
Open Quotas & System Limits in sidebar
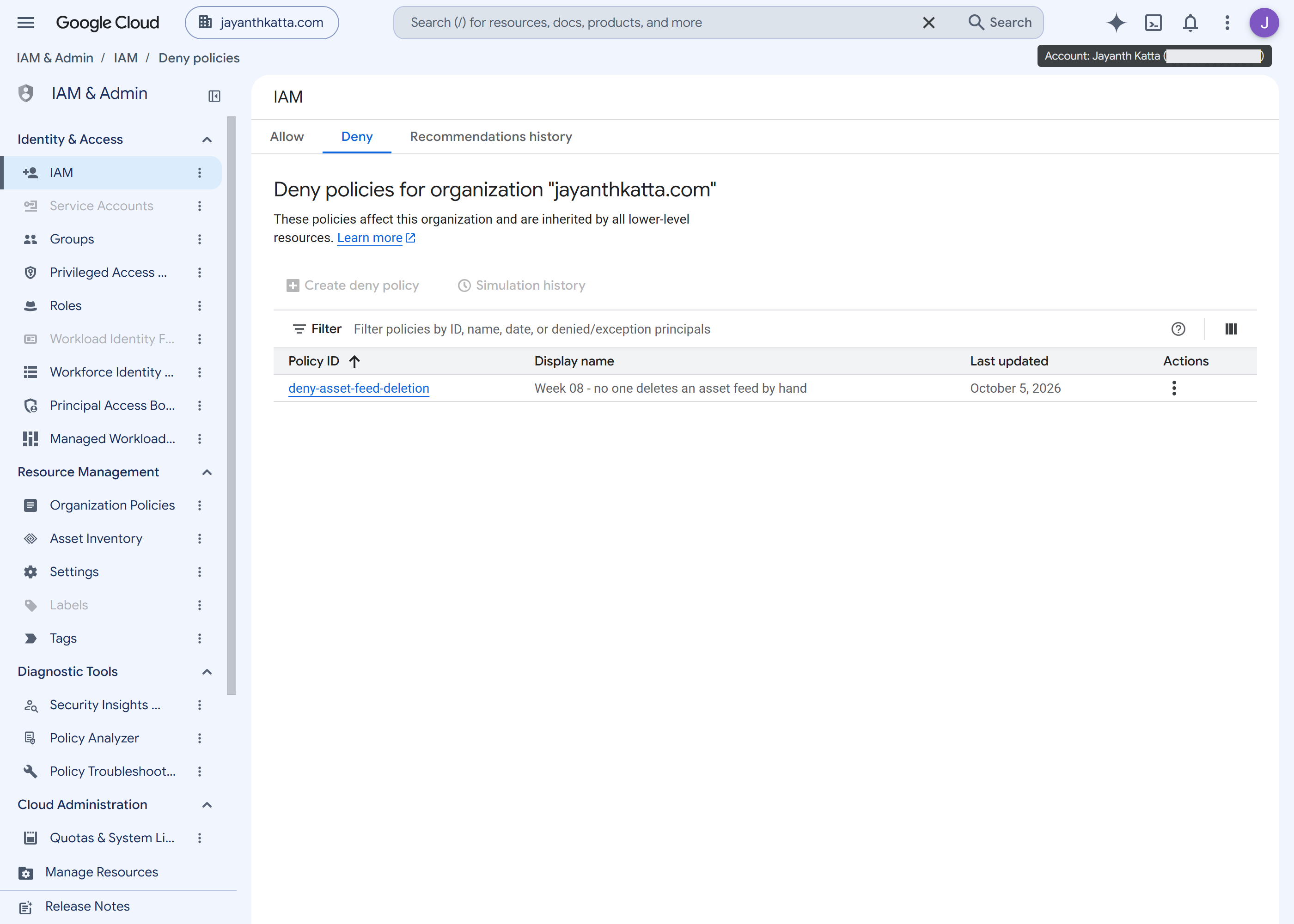click(111, 838)
